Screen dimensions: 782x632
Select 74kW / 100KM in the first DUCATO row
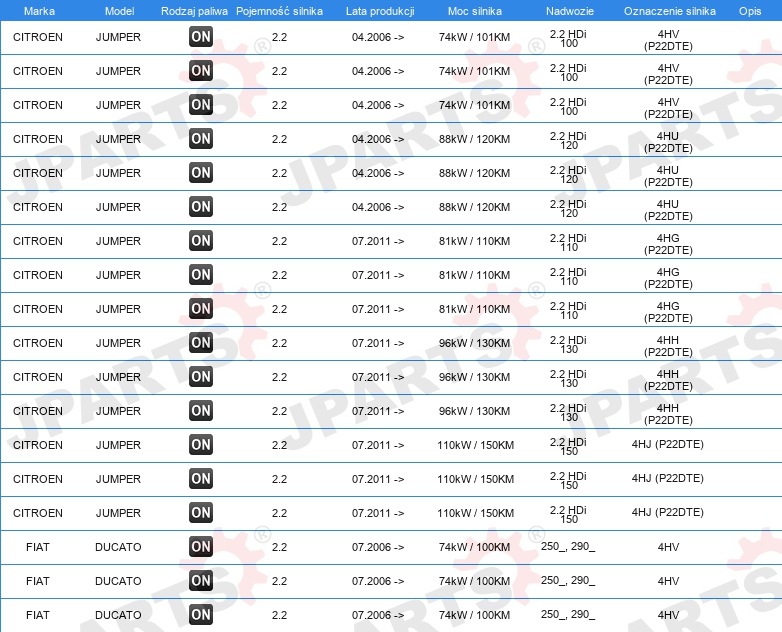(474, 547)
